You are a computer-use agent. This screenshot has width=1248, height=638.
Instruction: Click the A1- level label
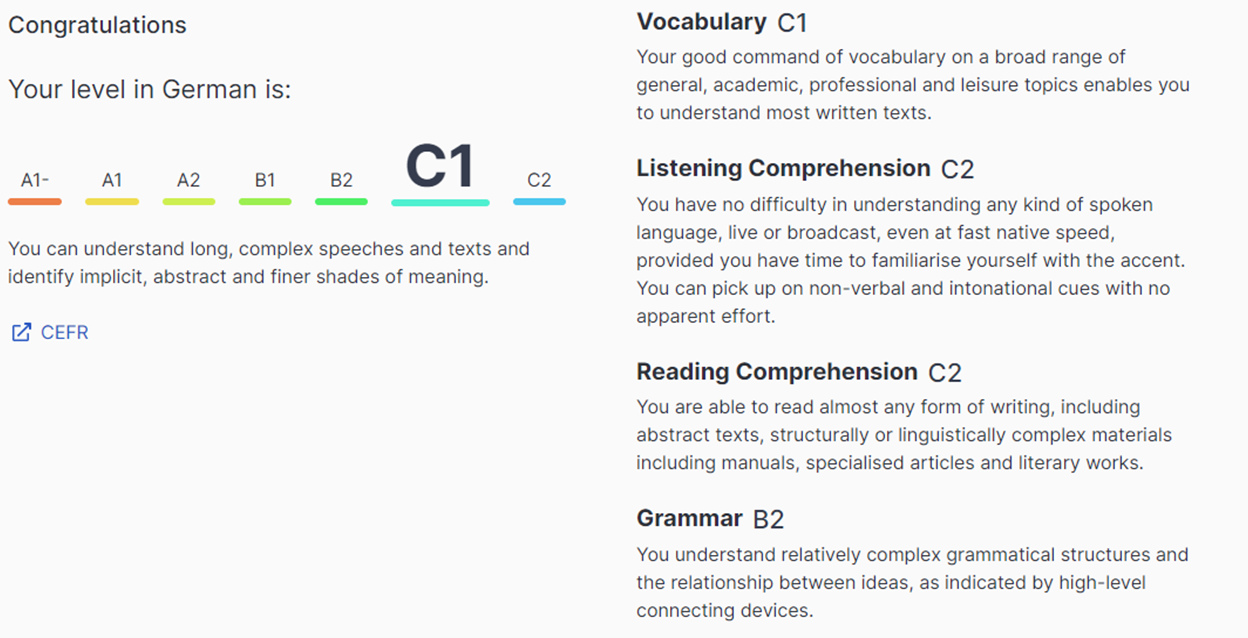click(35, 180)
